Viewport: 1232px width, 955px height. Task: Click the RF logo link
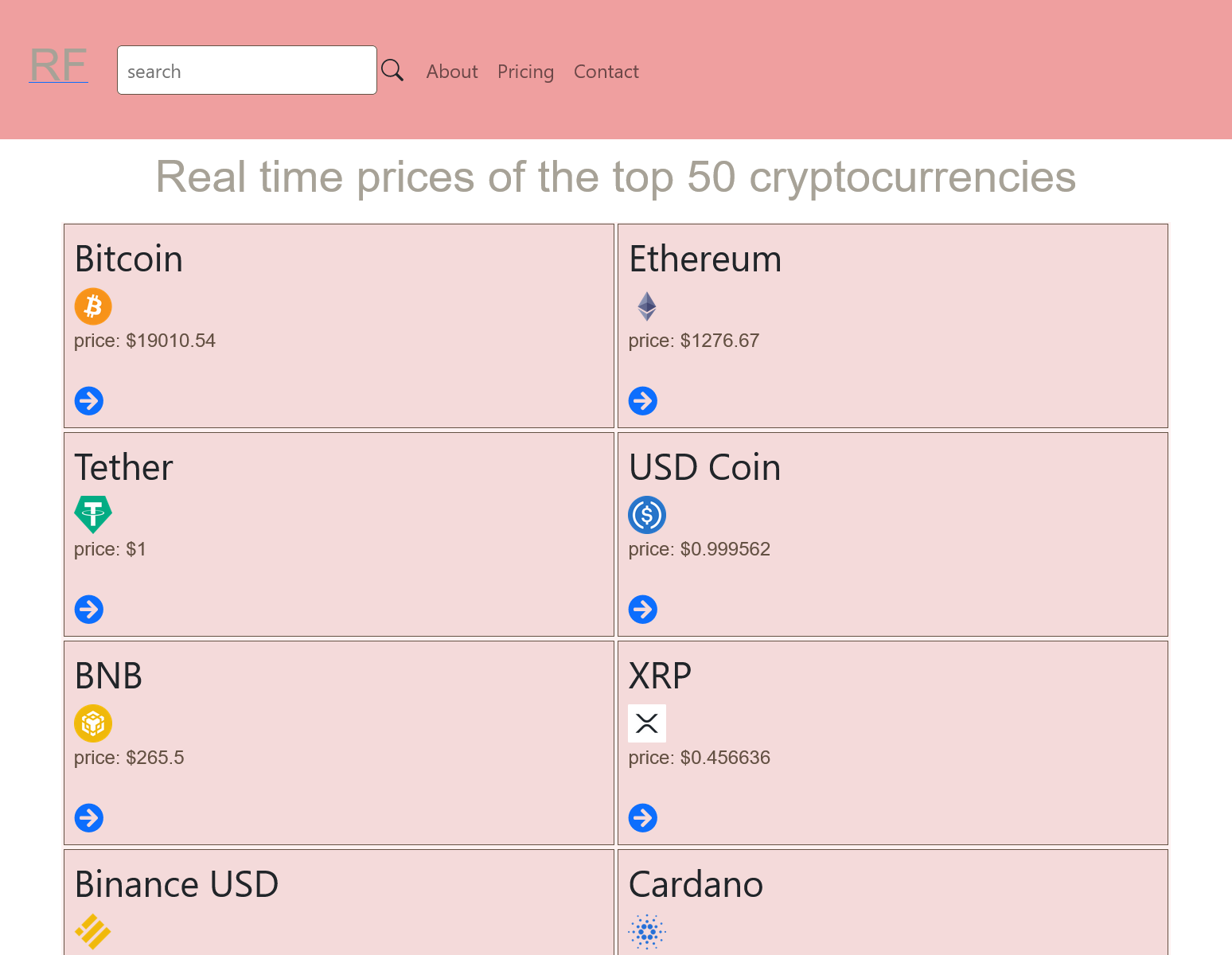coord(57,66)
